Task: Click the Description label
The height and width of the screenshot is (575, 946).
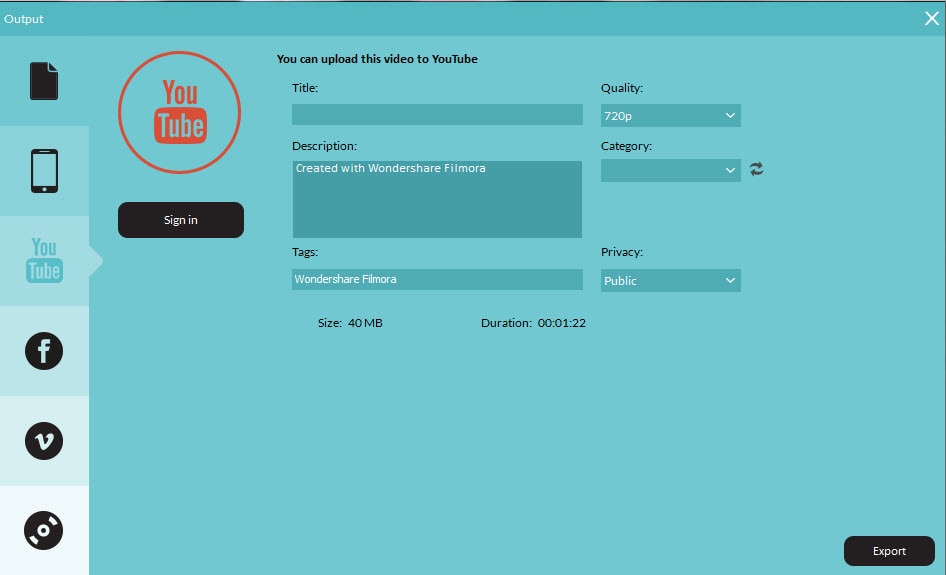Action: (x=324, y=146)
